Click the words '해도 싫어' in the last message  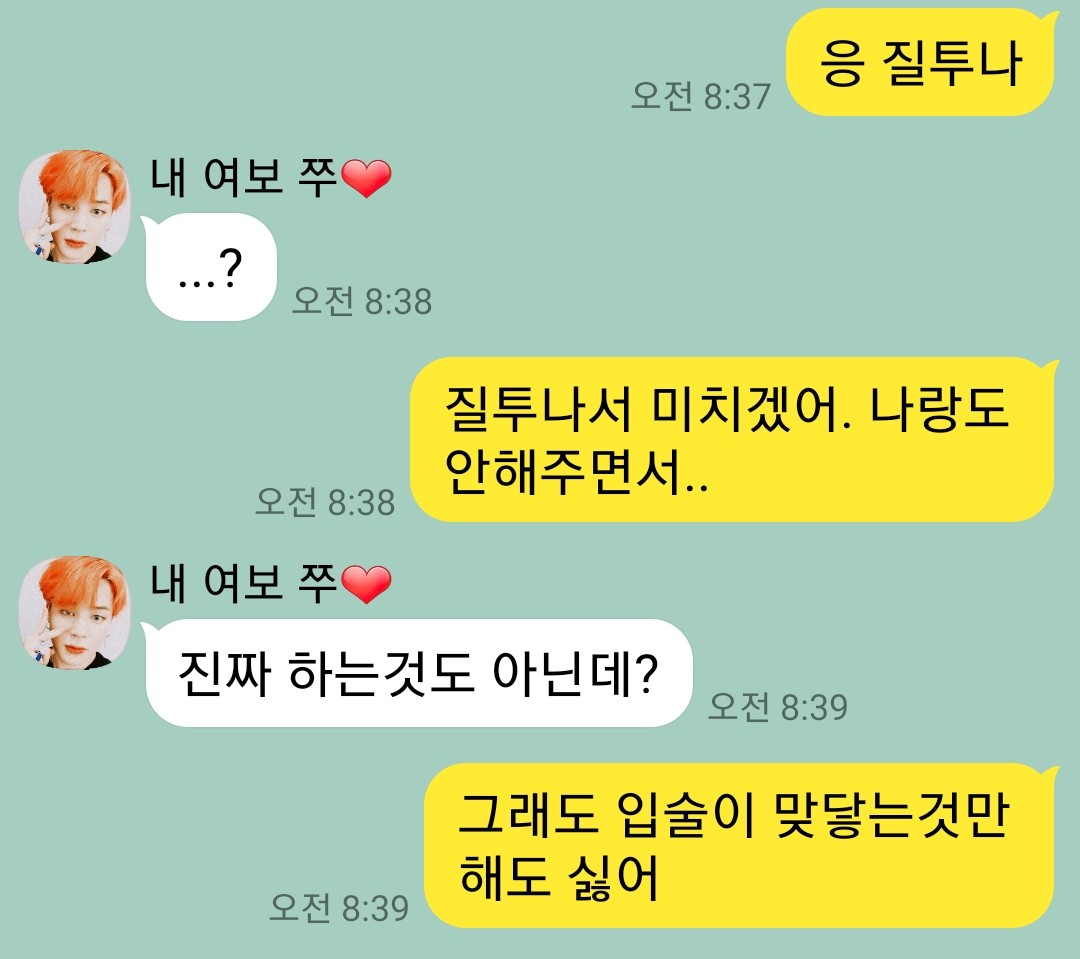pyautogui.click(x=559, y=878)
